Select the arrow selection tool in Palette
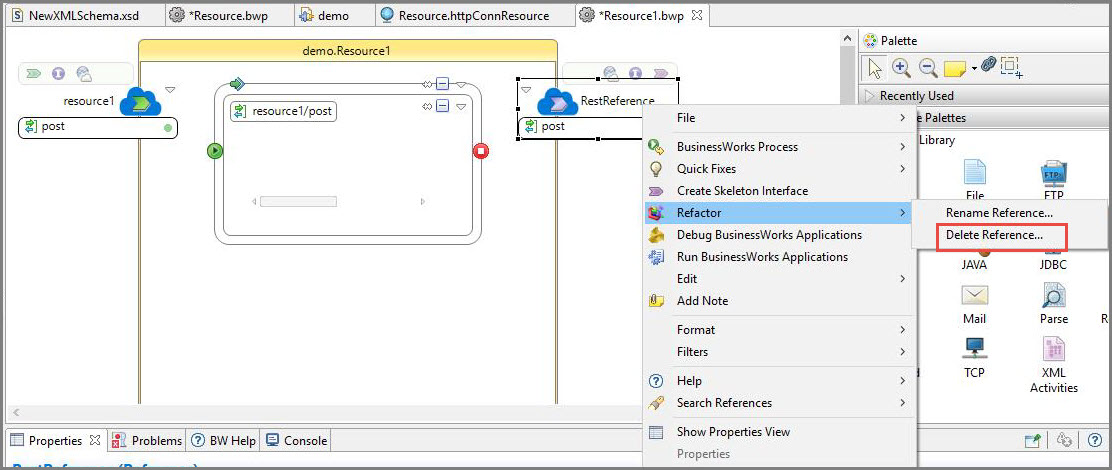 (876, 68)
